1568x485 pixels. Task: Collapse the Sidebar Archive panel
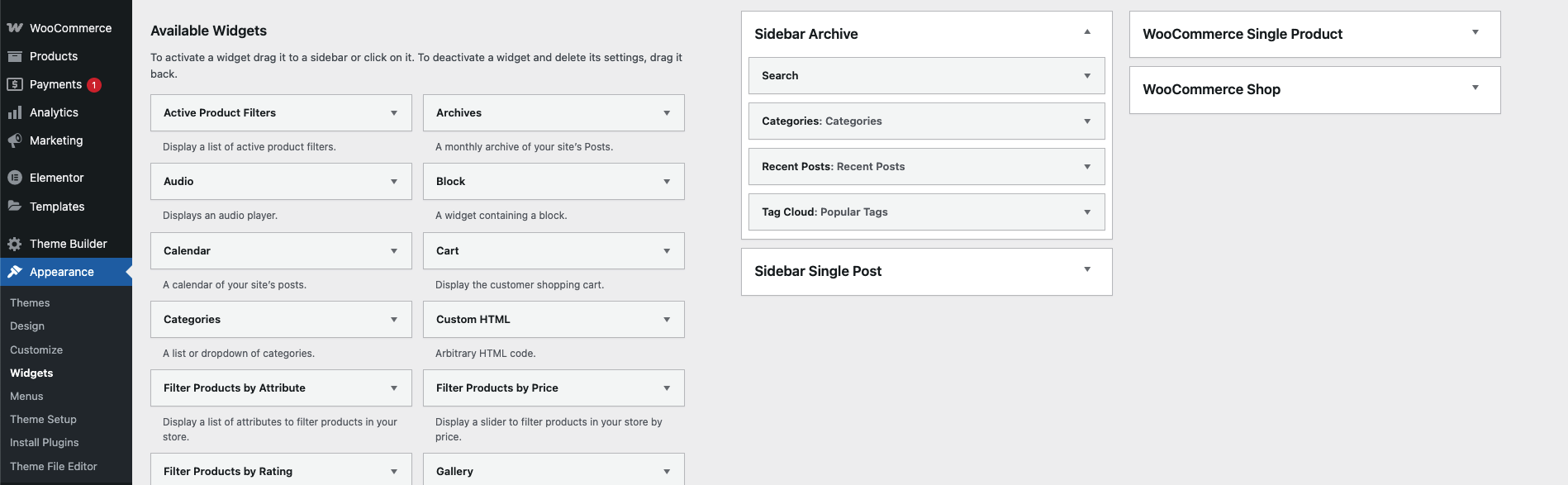click(1087, 33)
